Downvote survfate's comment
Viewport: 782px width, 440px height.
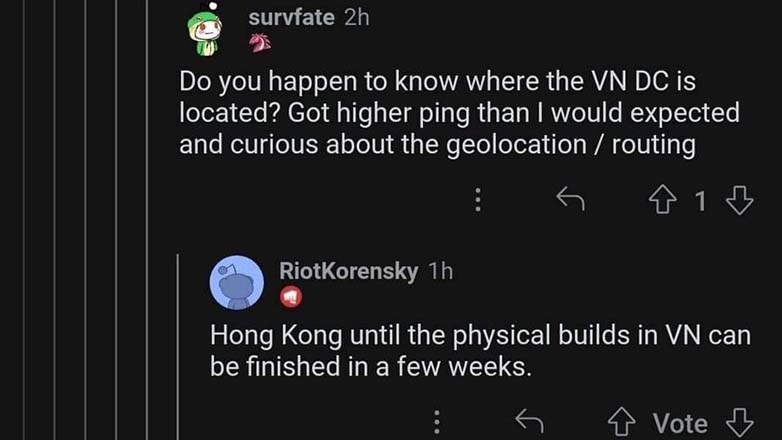(739, 200)
